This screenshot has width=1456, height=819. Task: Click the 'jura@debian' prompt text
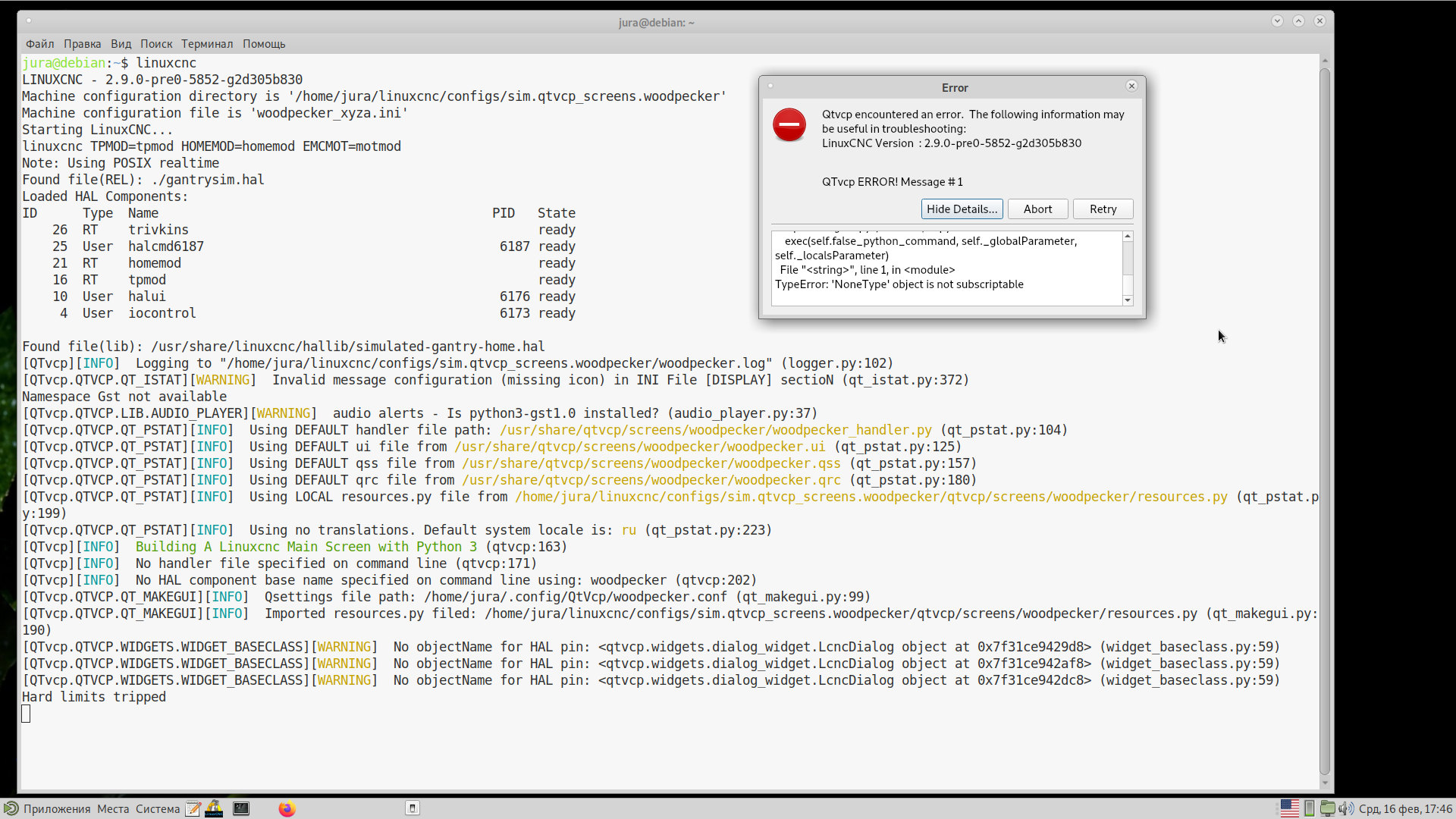64,63
